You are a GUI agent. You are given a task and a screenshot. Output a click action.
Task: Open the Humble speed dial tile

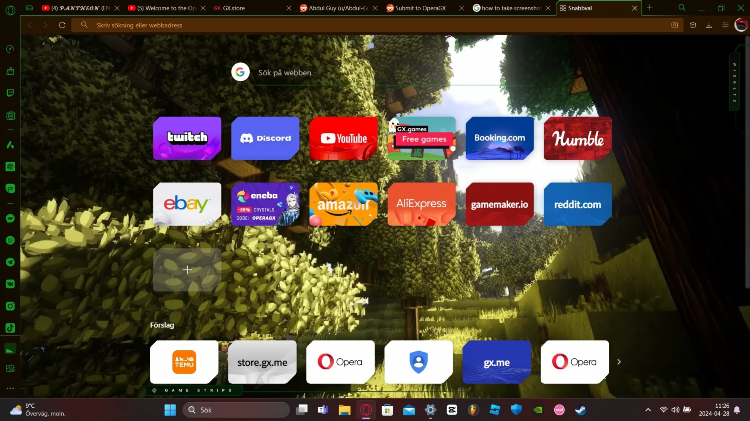click(x=578, y=138)
